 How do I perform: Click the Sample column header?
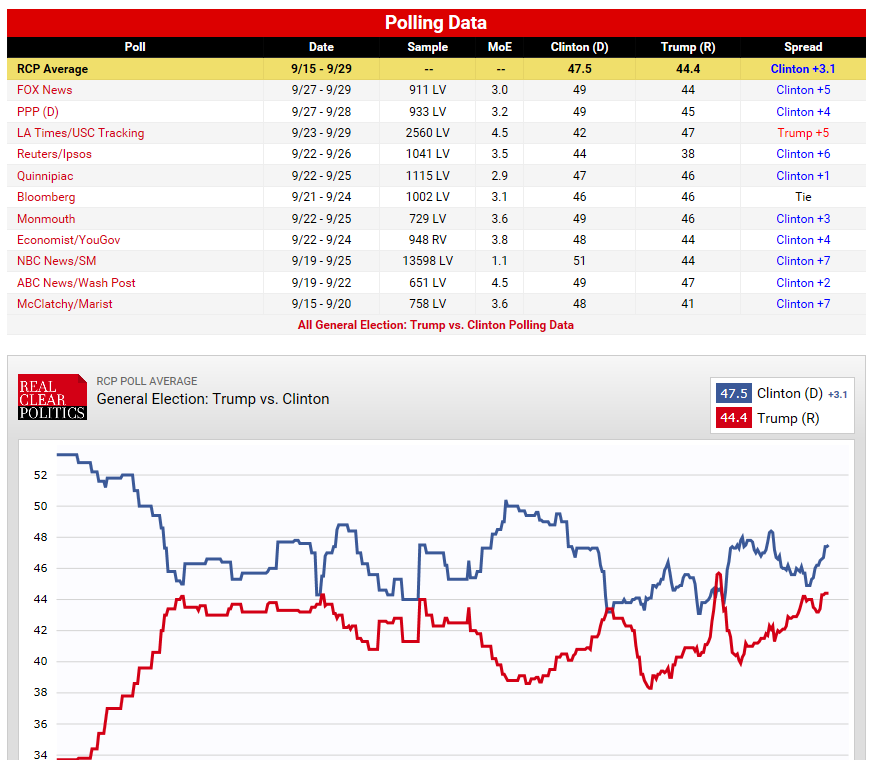pos(427,47)
